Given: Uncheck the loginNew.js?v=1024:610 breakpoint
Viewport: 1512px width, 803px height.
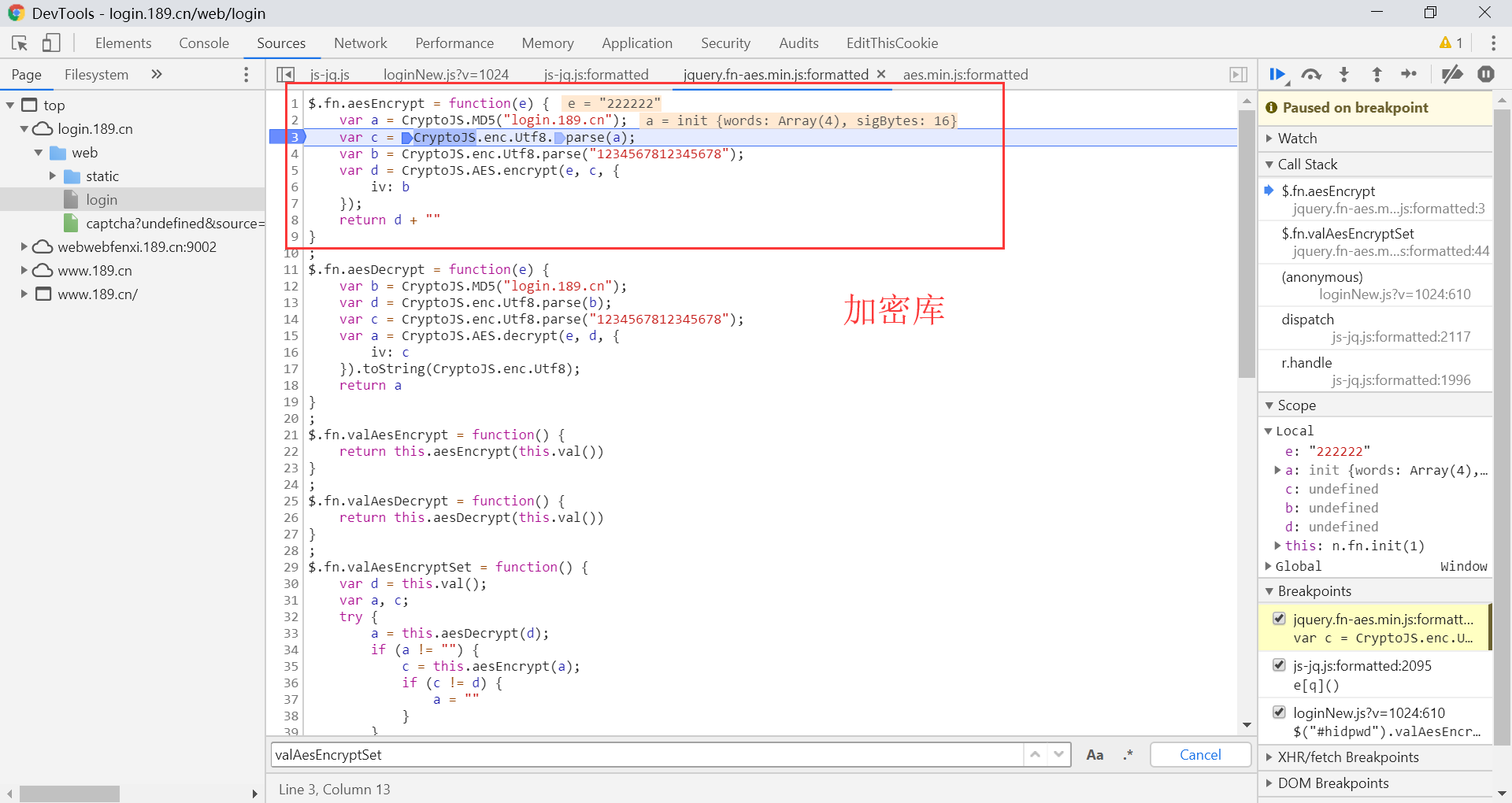Looking at the screenshot, I should click(x=1280, y=712).
